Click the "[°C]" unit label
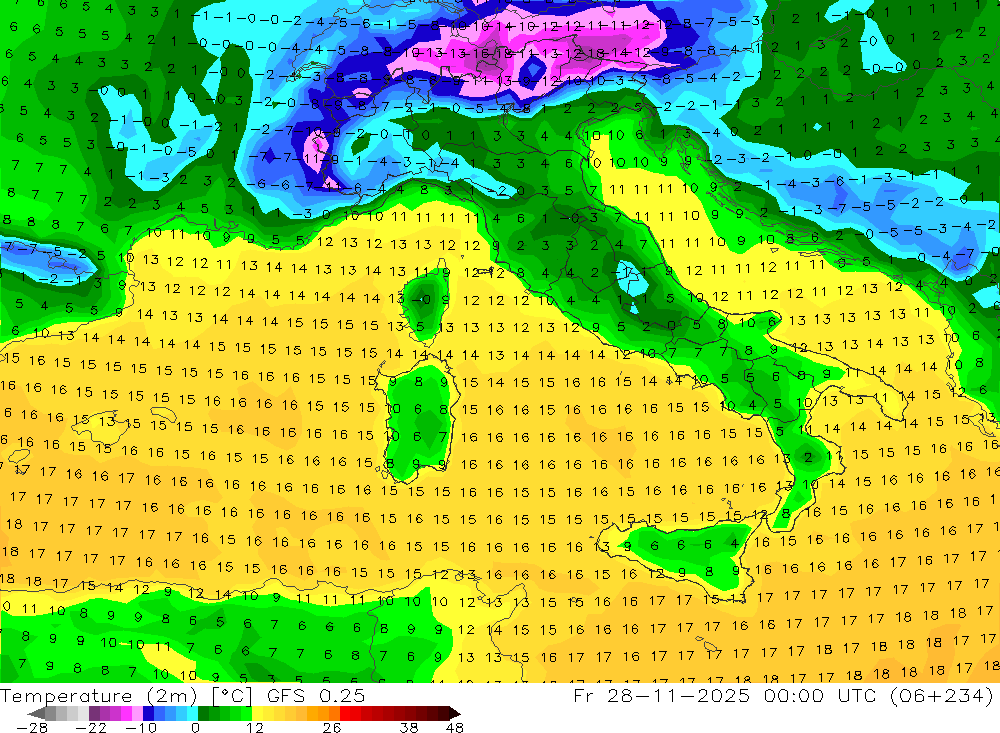Screen dimensions: 1000x733 click(x=232, y=696)
